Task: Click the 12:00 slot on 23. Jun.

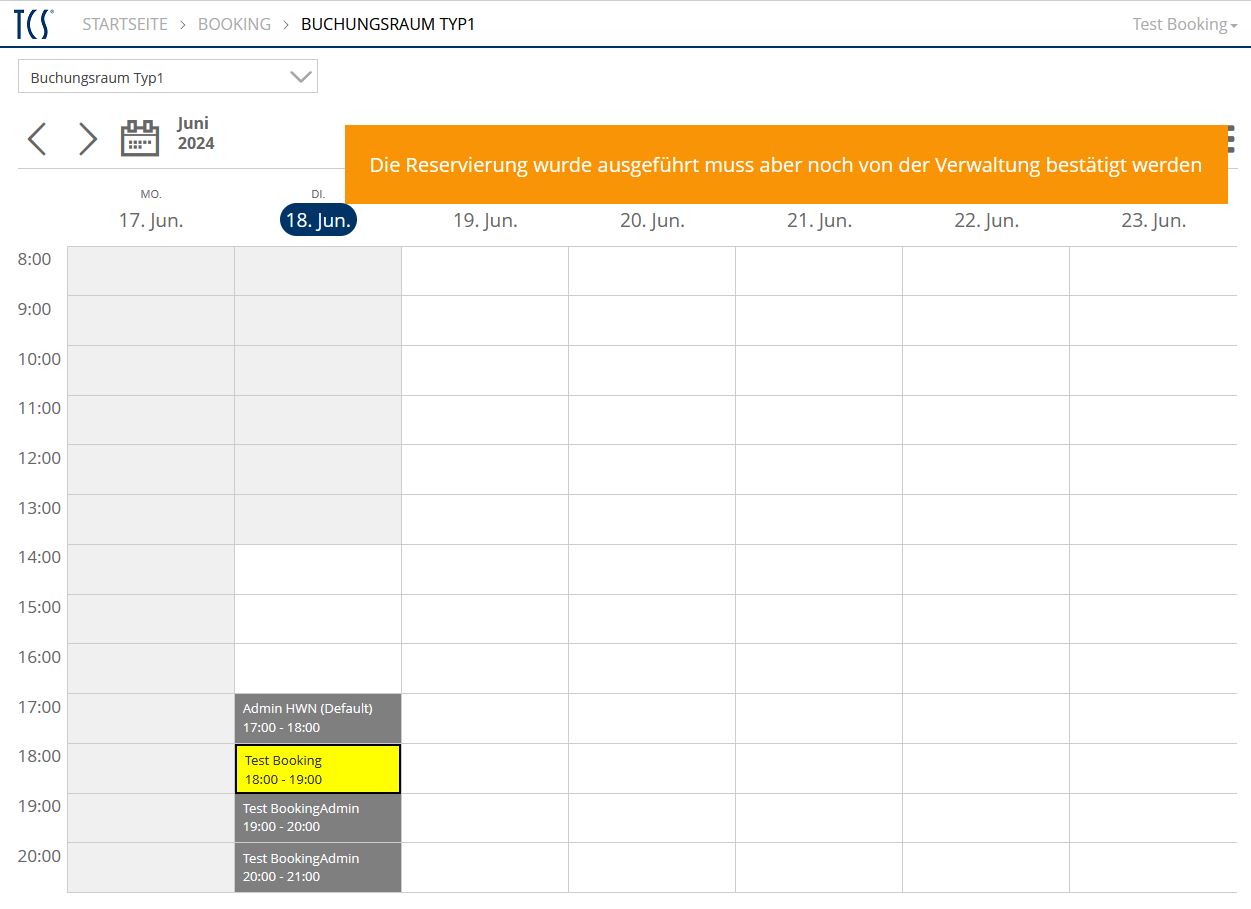Action: (1153, 469)
